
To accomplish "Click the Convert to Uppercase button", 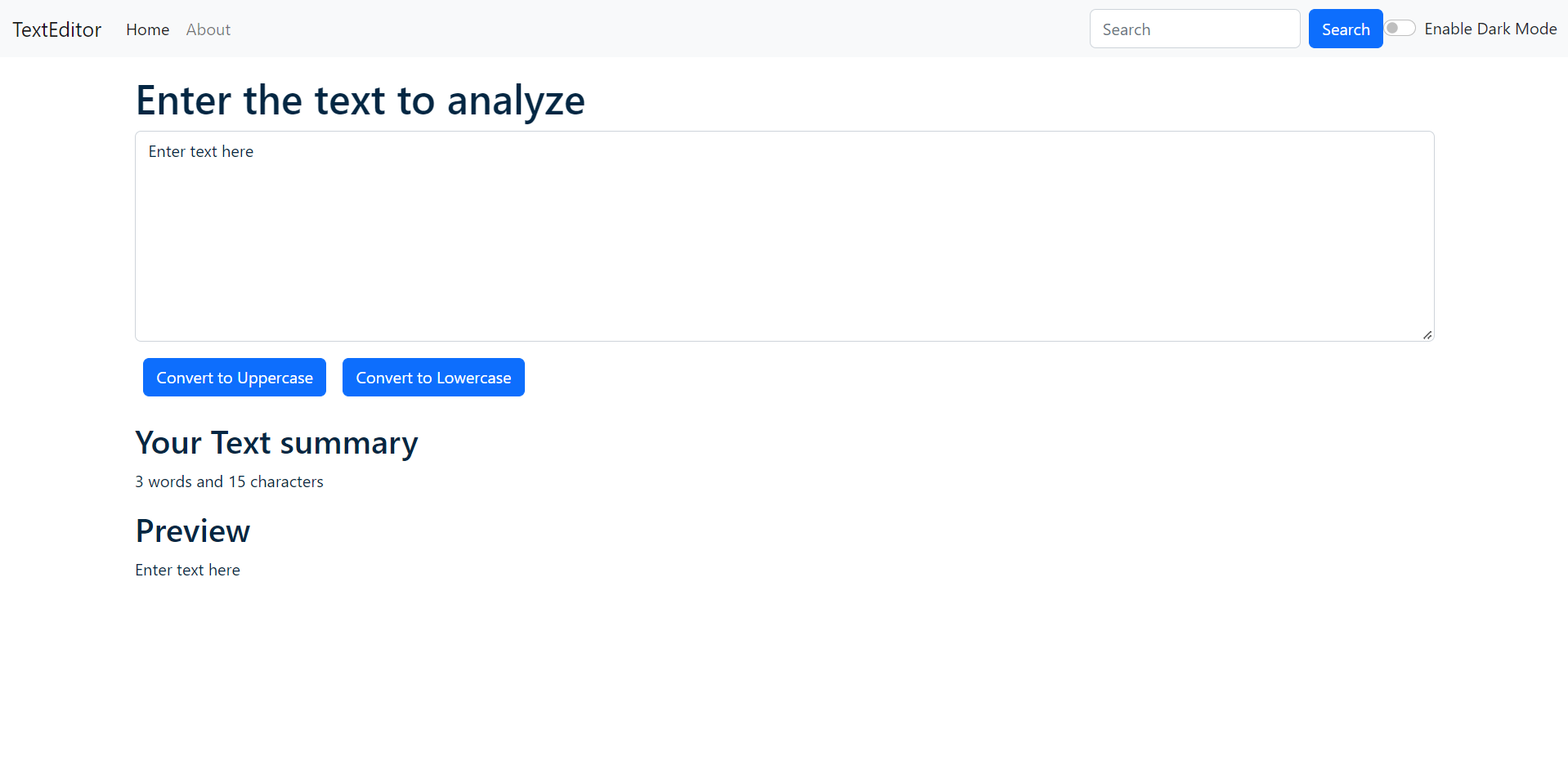I will 234,377.
